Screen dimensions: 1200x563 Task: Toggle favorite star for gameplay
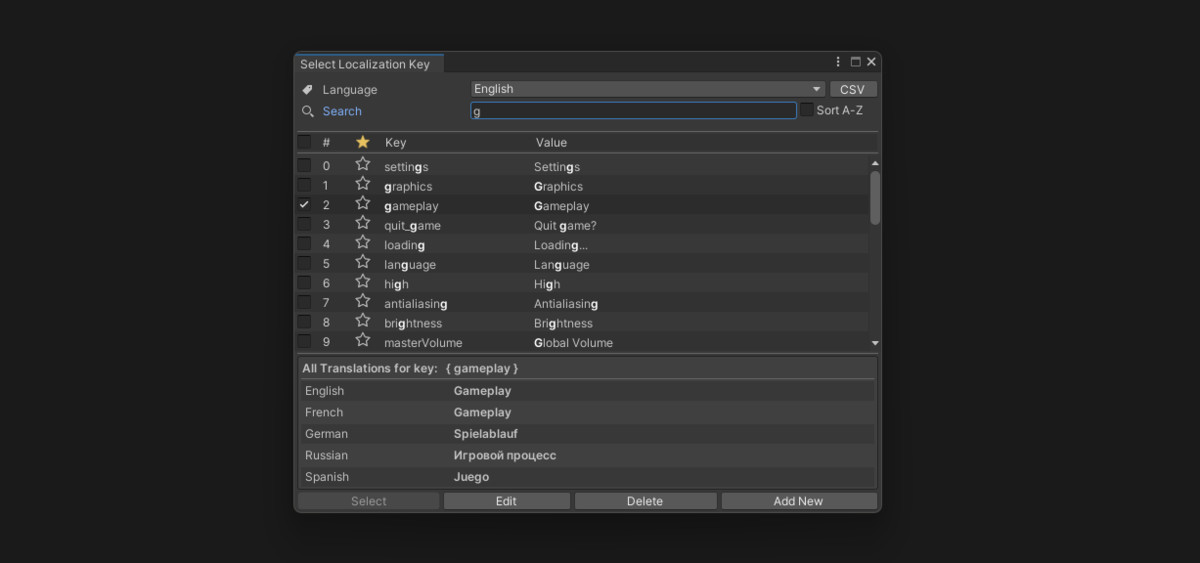click(363, 204)
